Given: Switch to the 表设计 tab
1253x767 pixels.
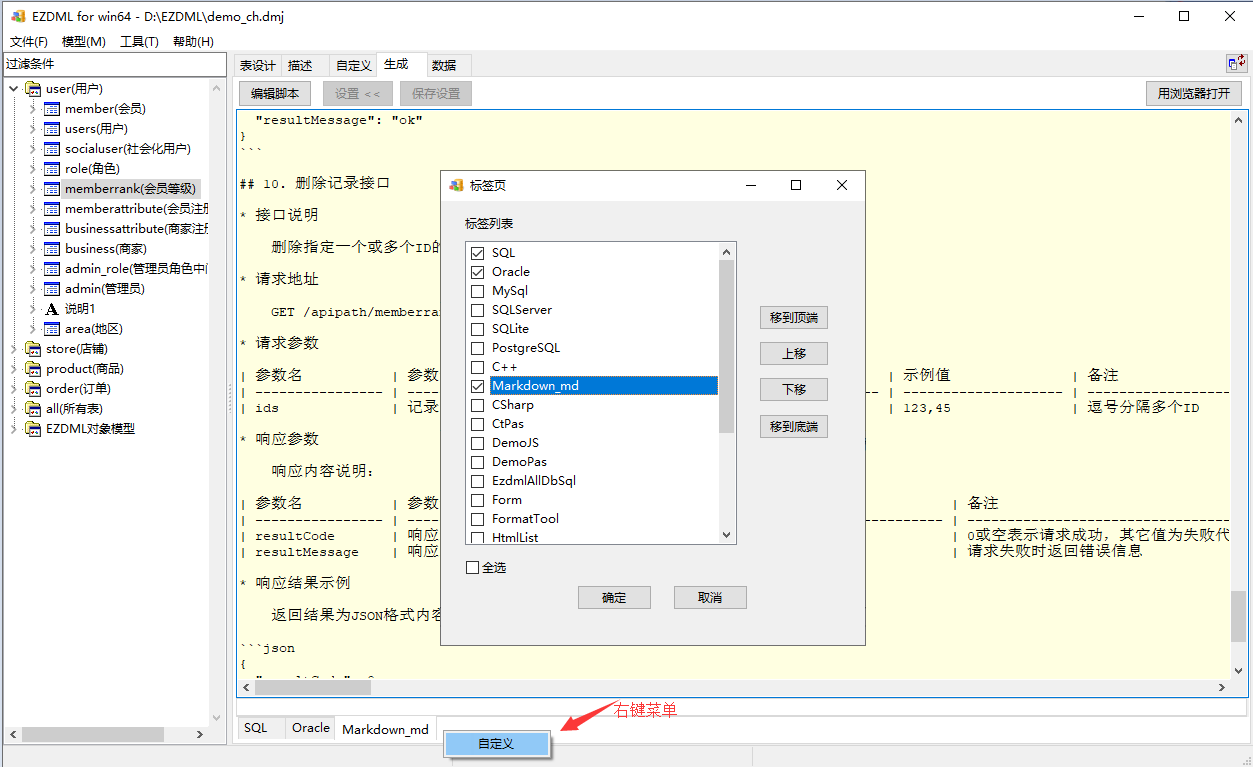Looking at the screenshot, I should 258,65.
